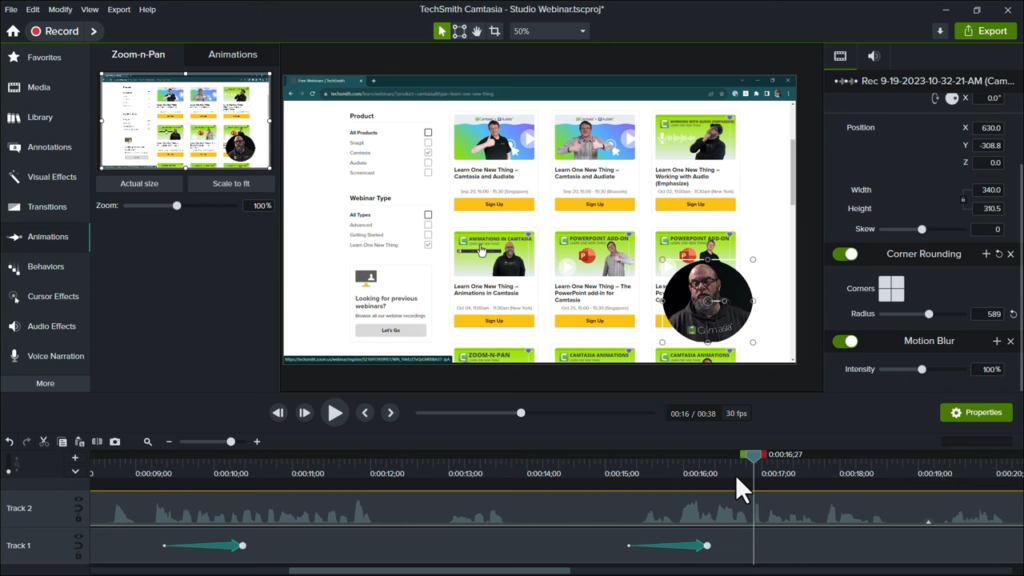Take a snapshot with camera icon
The width and height of the screenshot is (1024, 576).
115,442
